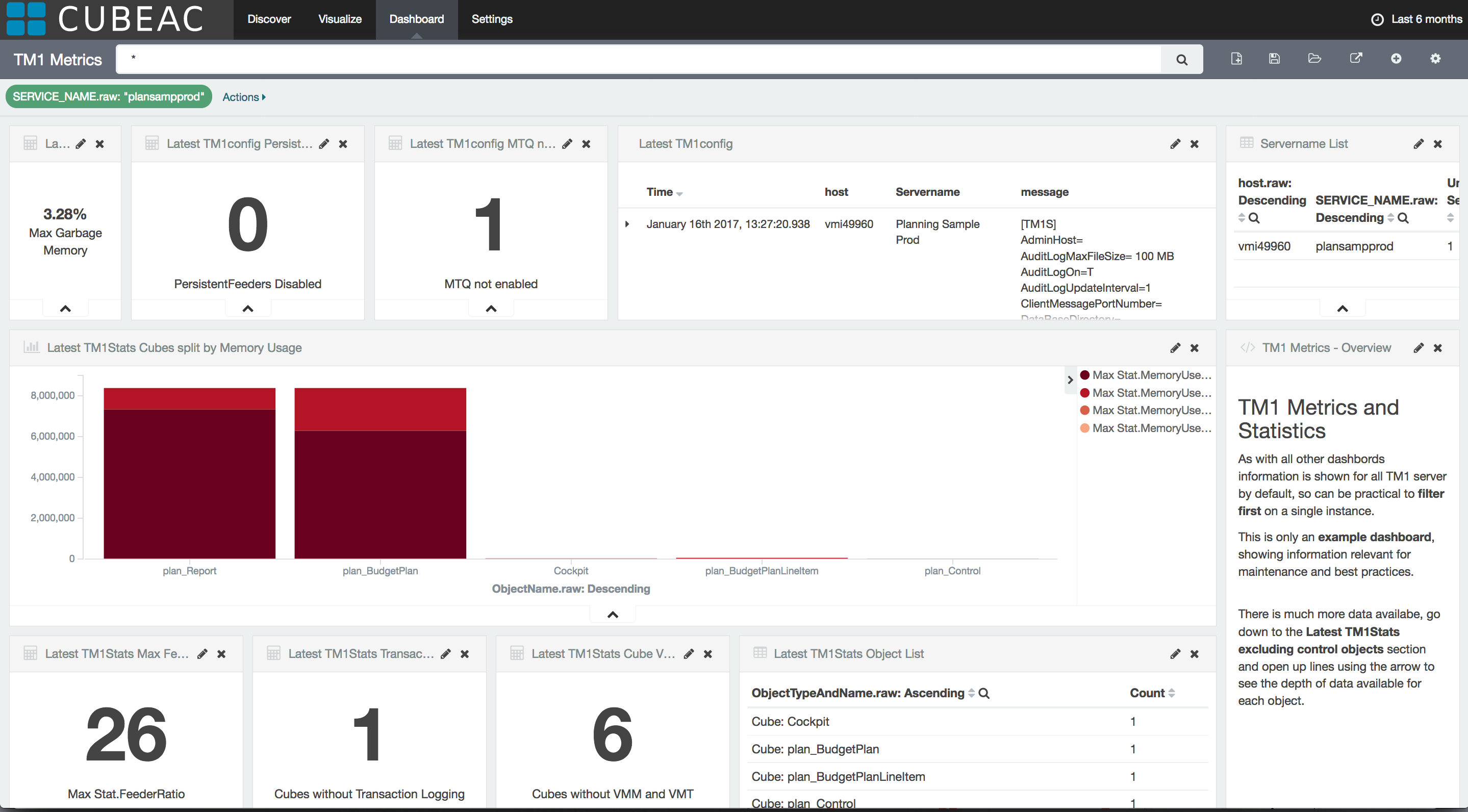The height and width of the screenshot is (812, 1468).
Task: Edit the TM1 Metrics - Overview panel
Action: (x=1419, y=348)
